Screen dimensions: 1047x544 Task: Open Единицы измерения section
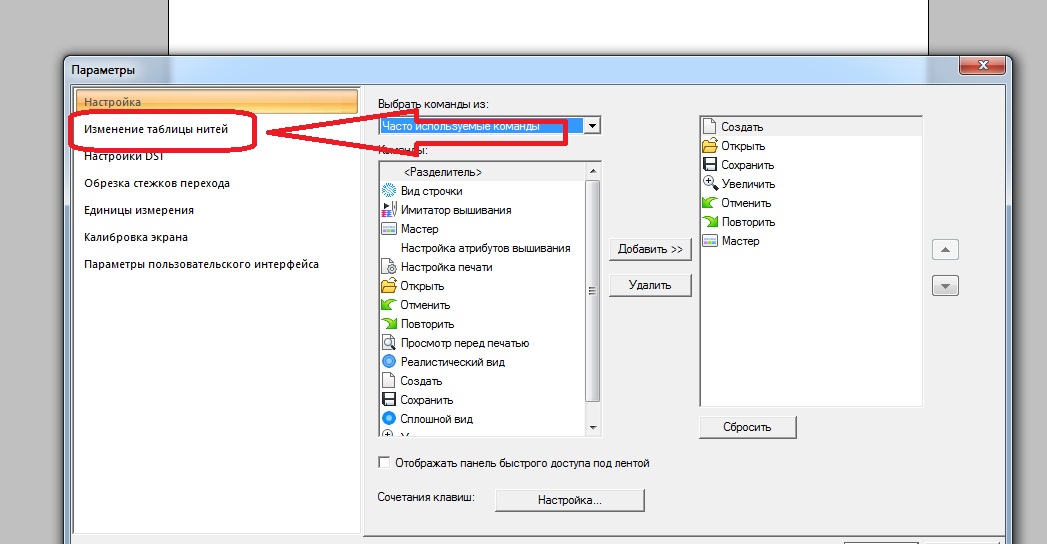(139, 210)
